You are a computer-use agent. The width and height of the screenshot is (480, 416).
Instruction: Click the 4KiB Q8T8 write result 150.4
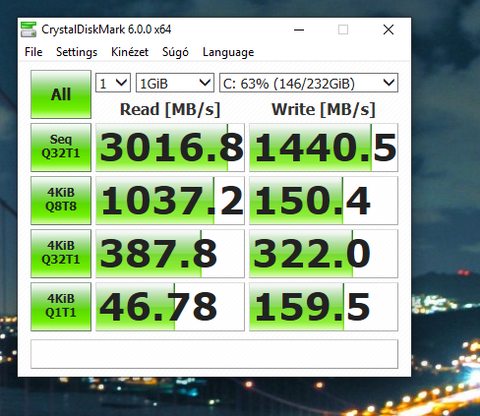pos(323,200)
